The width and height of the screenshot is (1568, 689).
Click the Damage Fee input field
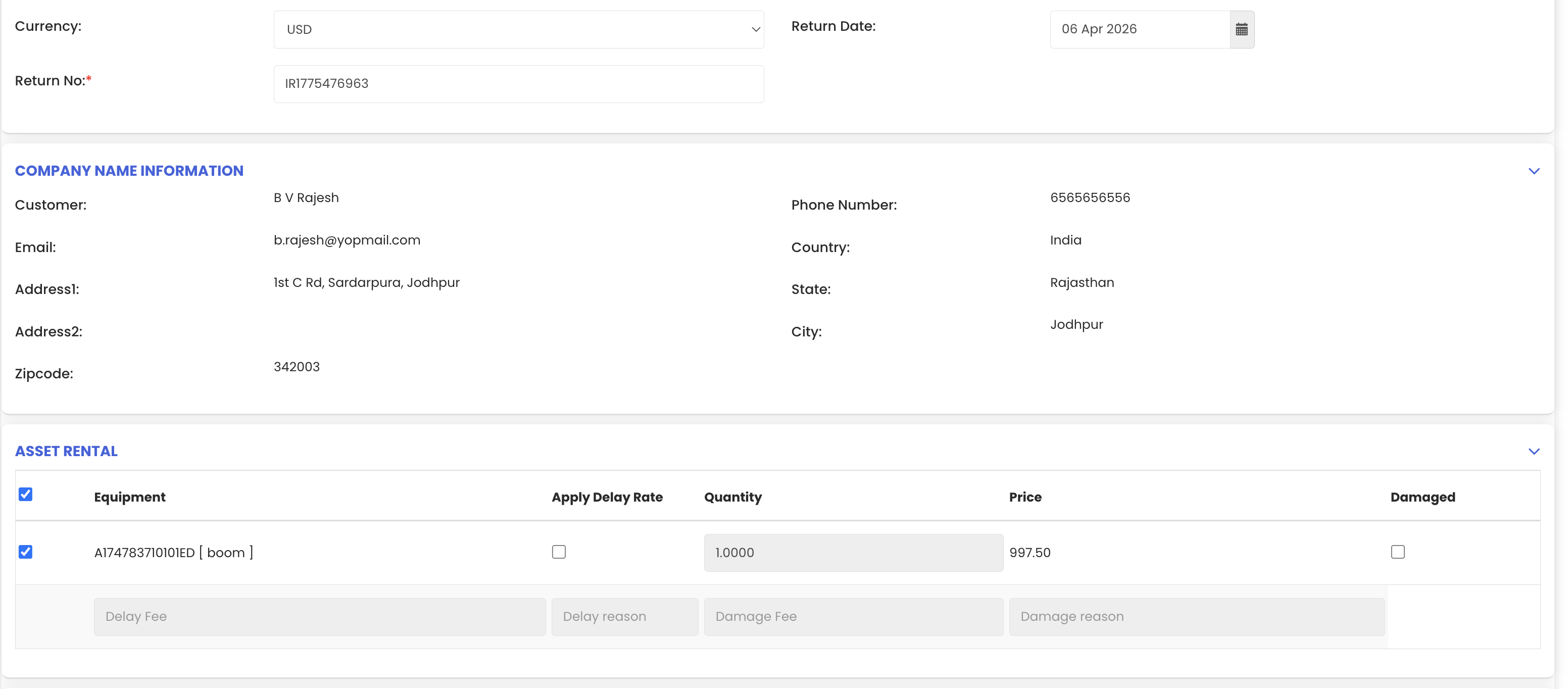point(853,617)
